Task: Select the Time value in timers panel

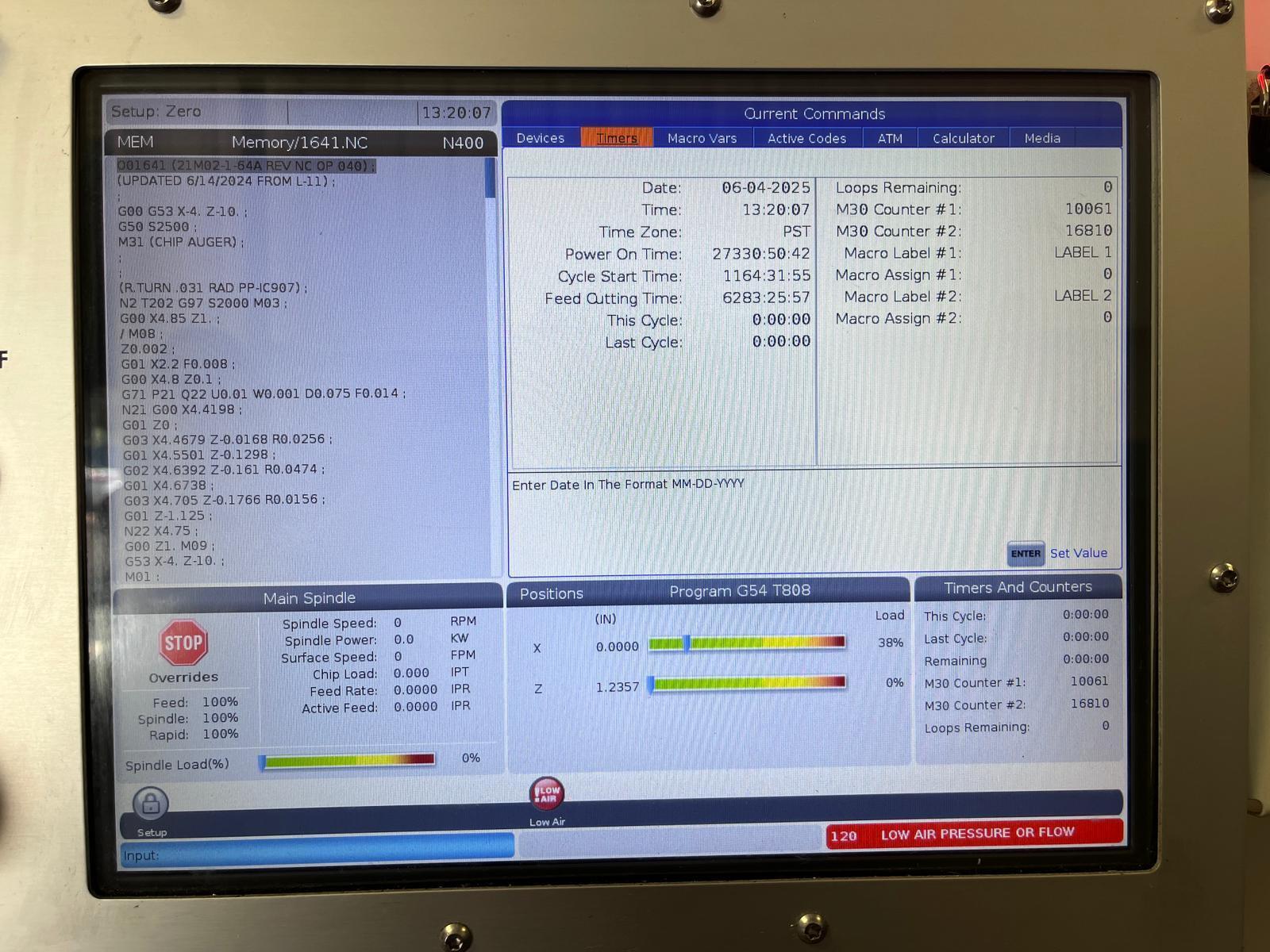Action: (x=775, y=209)
